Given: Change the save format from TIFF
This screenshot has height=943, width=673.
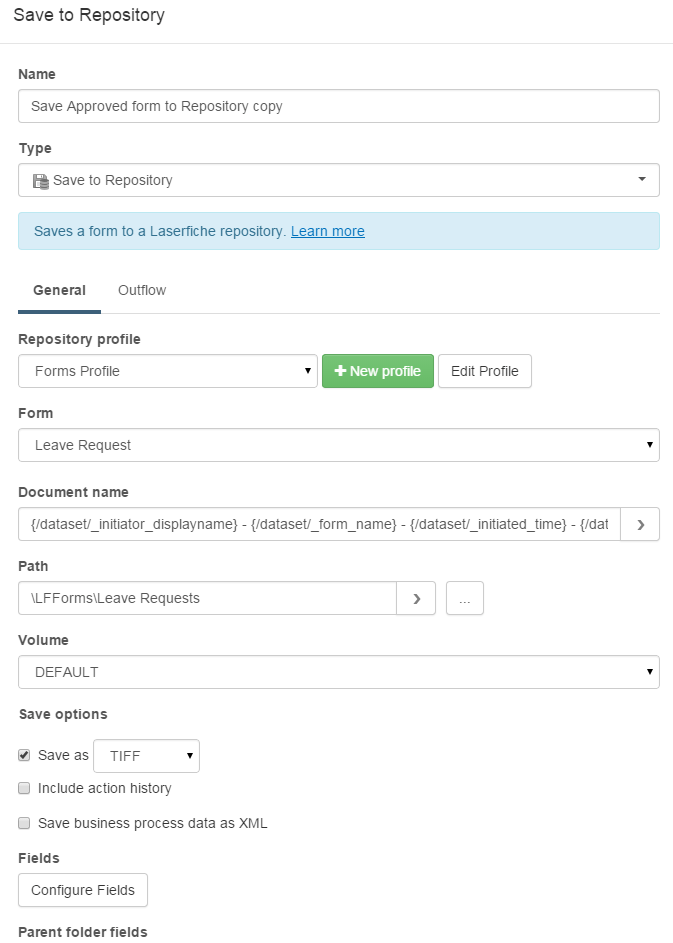Looking at the screenshot, I should [x=189, y=756].
